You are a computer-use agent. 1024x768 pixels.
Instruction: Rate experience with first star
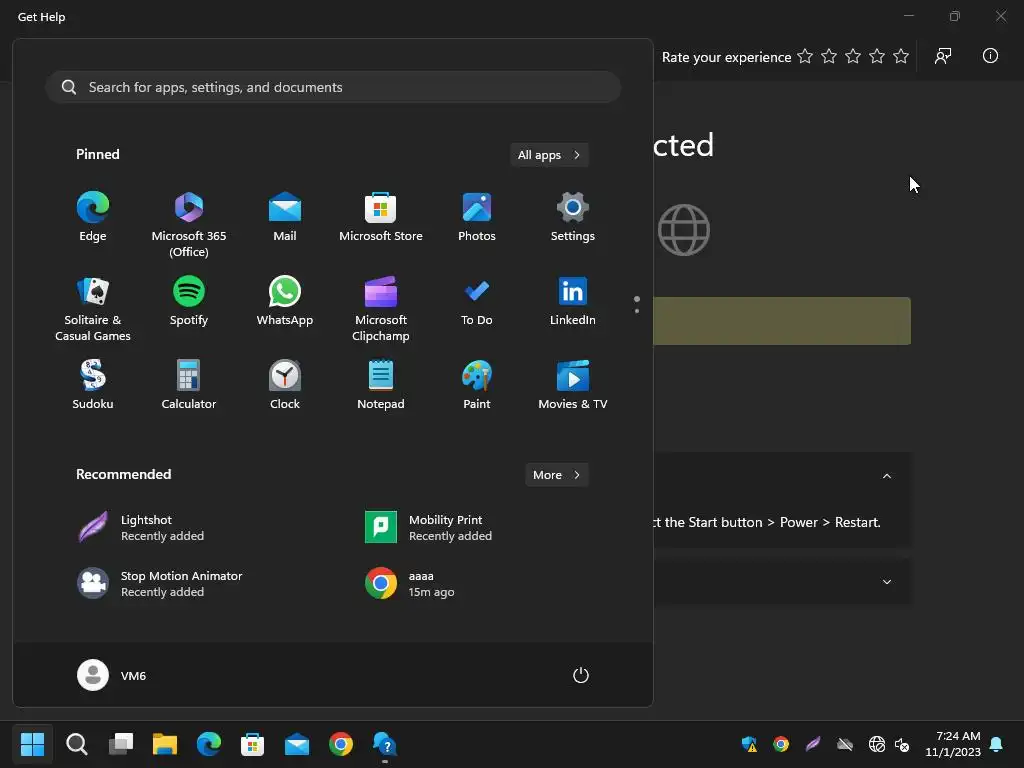(x=805, y=57)
